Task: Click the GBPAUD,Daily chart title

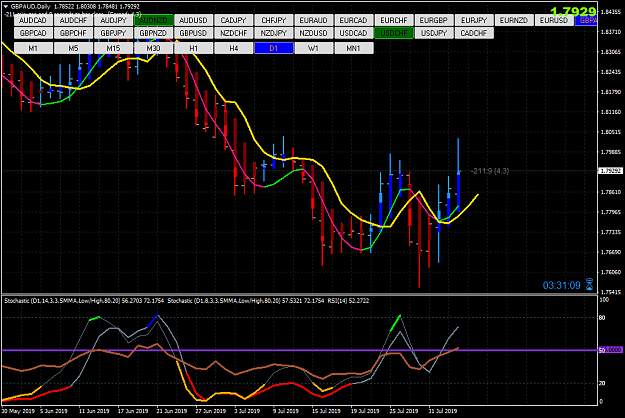Action: [x=31, y=6]
